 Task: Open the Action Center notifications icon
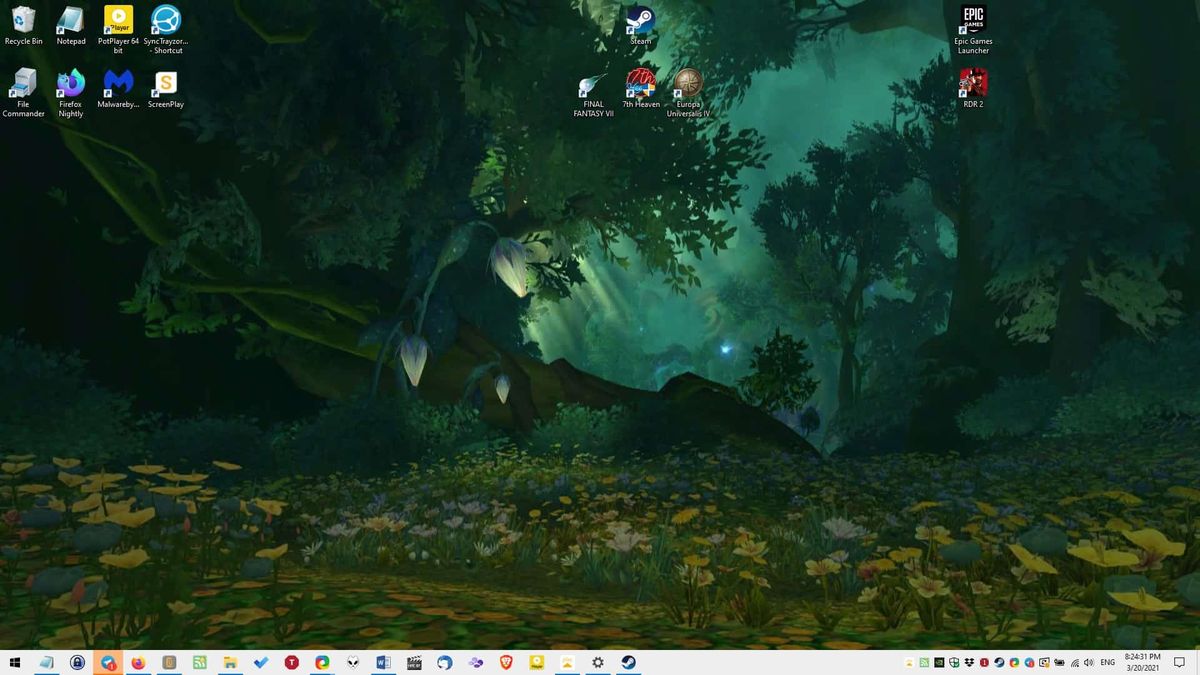(1179, 662)
